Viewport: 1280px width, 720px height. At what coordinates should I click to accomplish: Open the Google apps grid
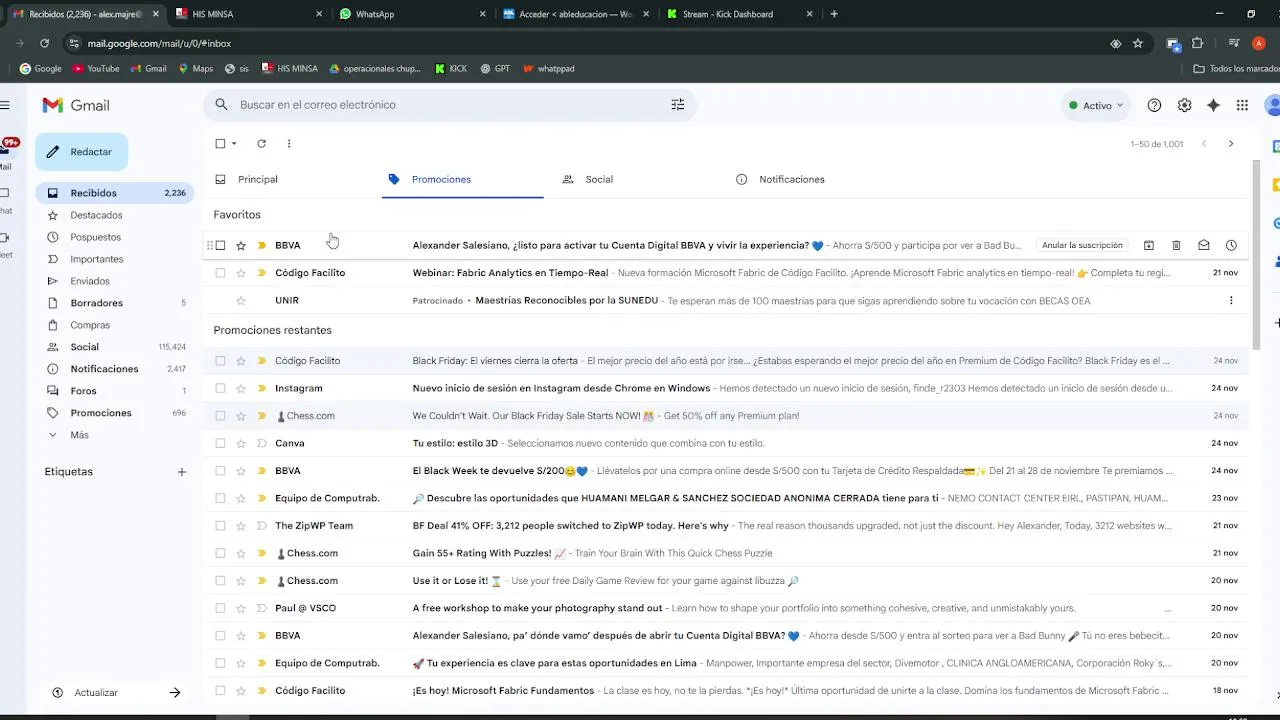click(1242, 105)
